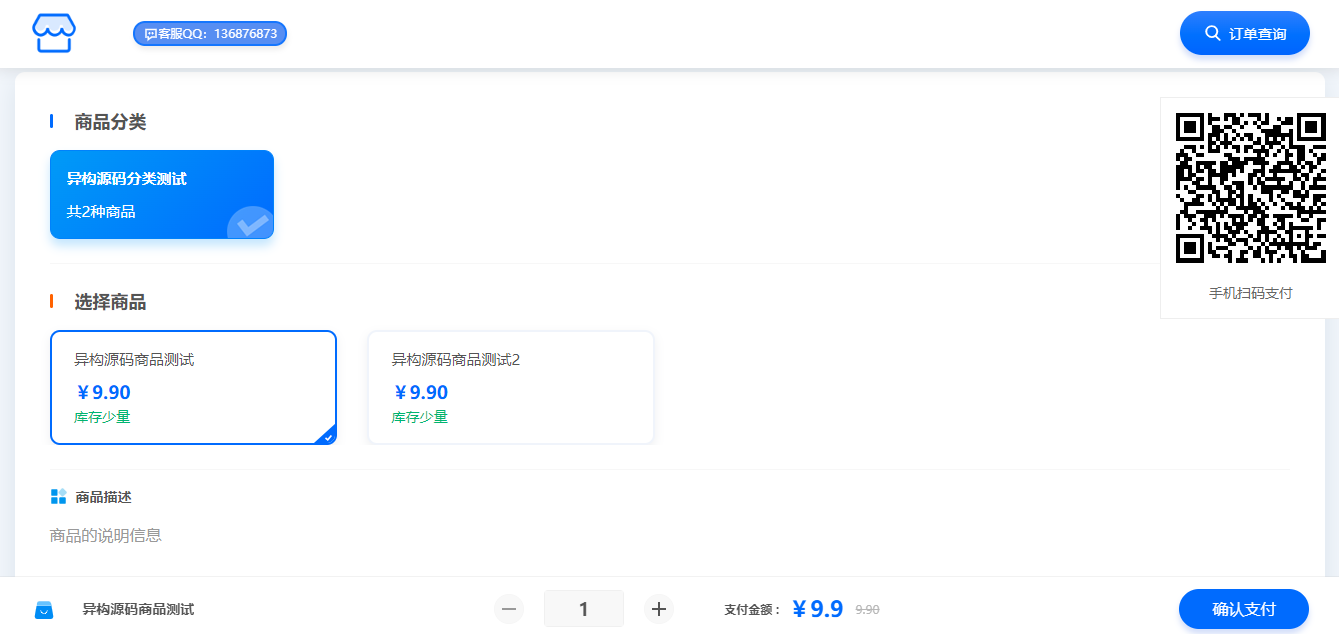The height and width of the screenshot is (634, 1339).
Task: Click the 确认支付 button
Action: tap(1243, 609)
